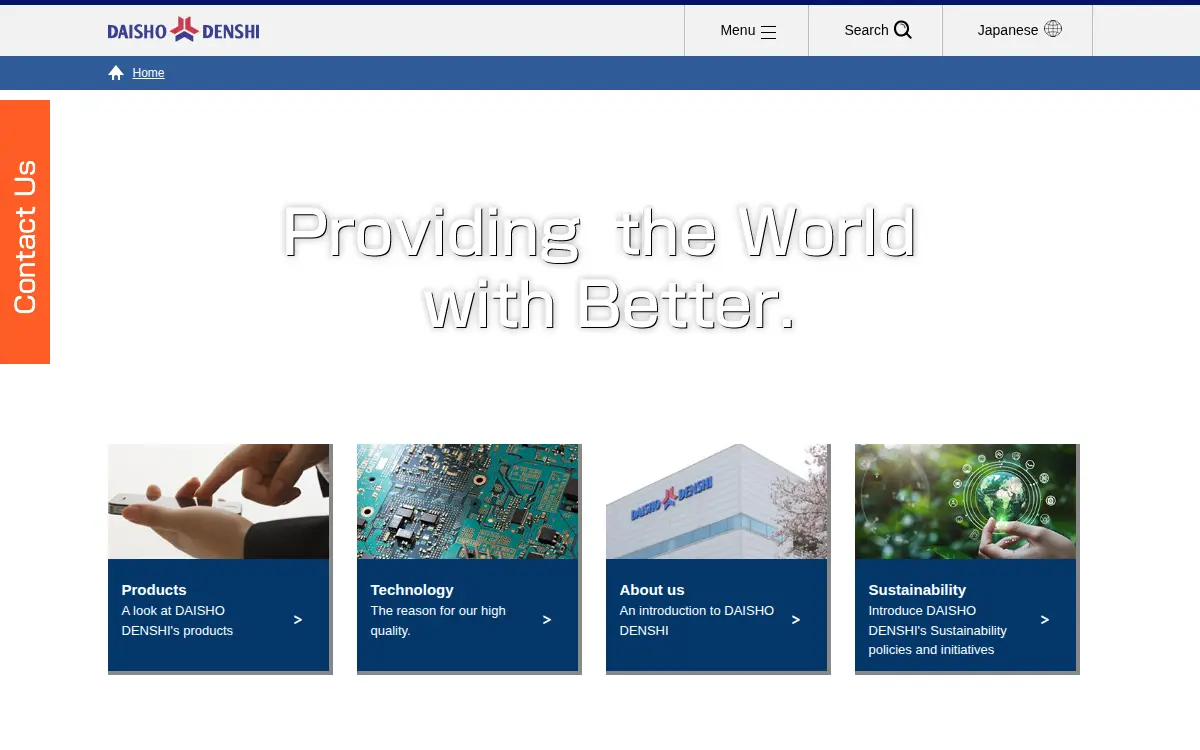Click "An introduction to DAISHO DENSHI" text
1200x750 pixels.
pos(696,621)
